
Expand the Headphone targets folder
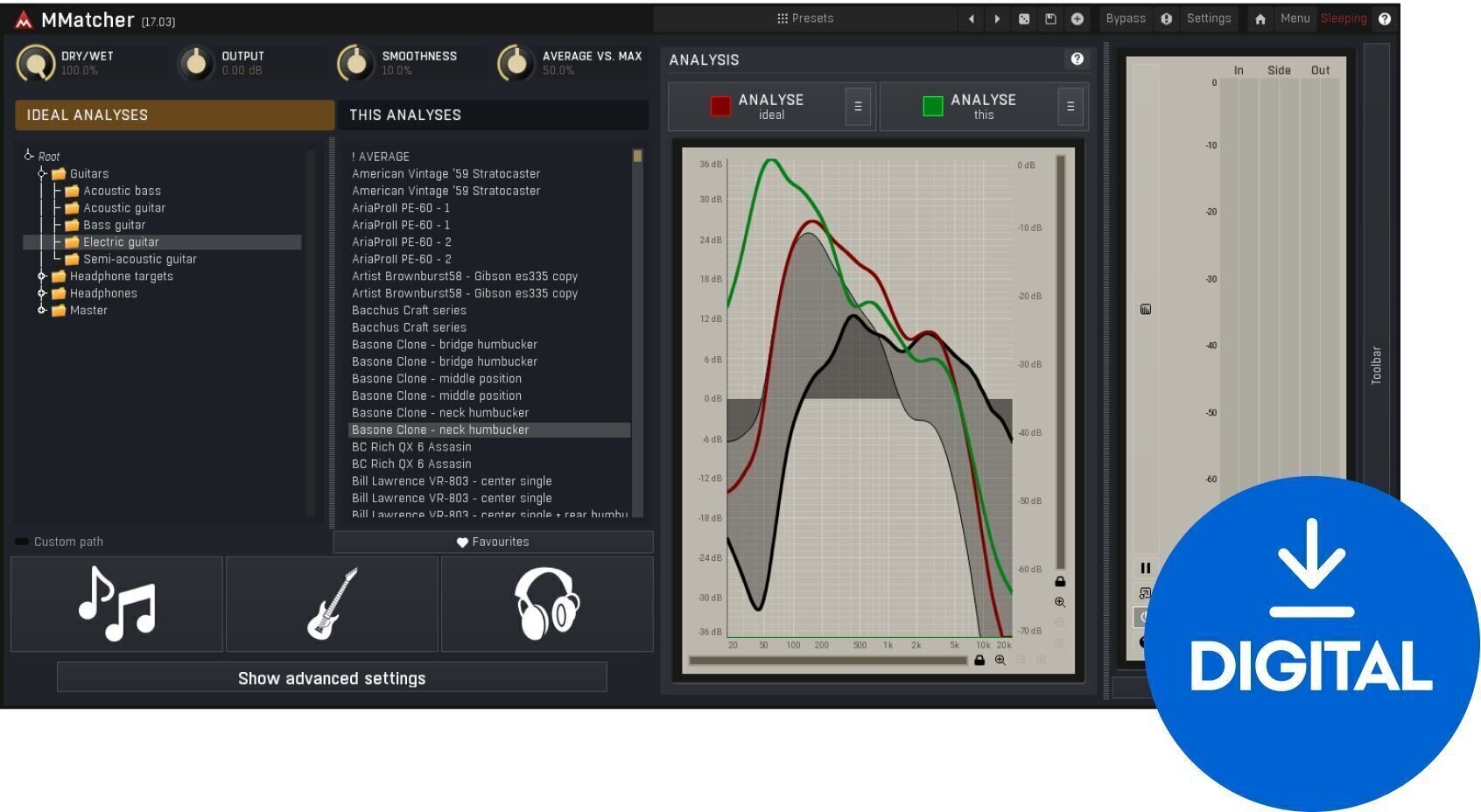coord(41,276)
